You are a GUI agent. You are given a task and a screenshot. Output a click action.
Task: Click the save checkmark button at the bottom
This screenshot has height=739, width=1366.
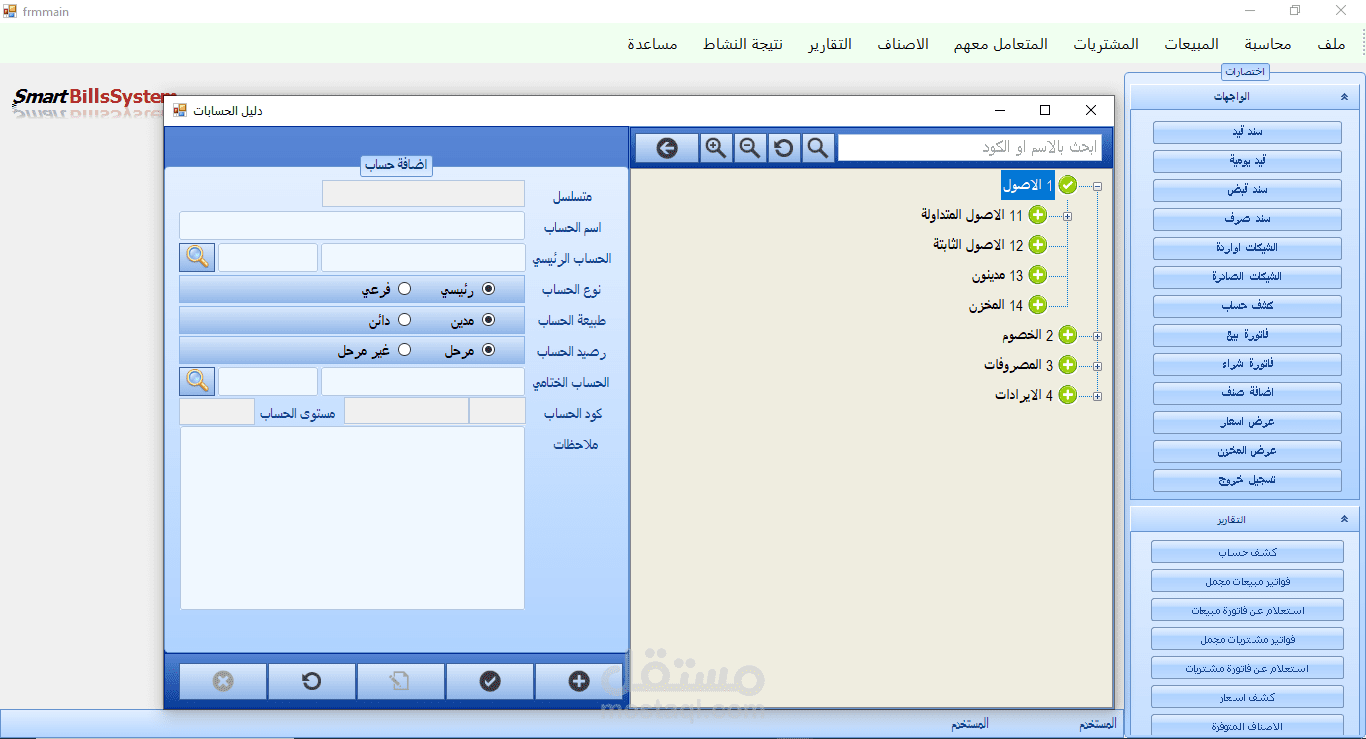click(x=490, y=681)
